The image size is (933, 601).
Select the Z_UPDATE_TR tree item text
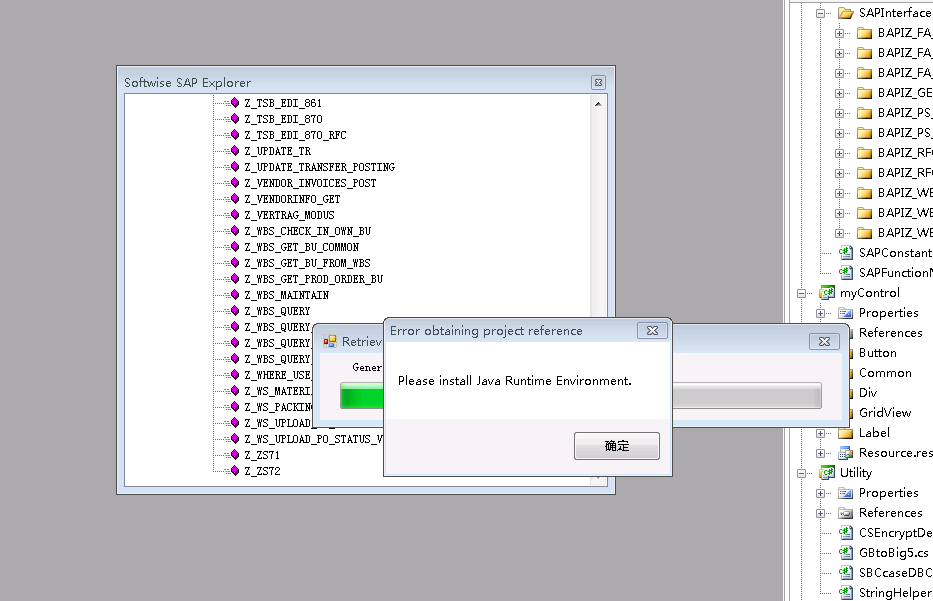(277, 151)
